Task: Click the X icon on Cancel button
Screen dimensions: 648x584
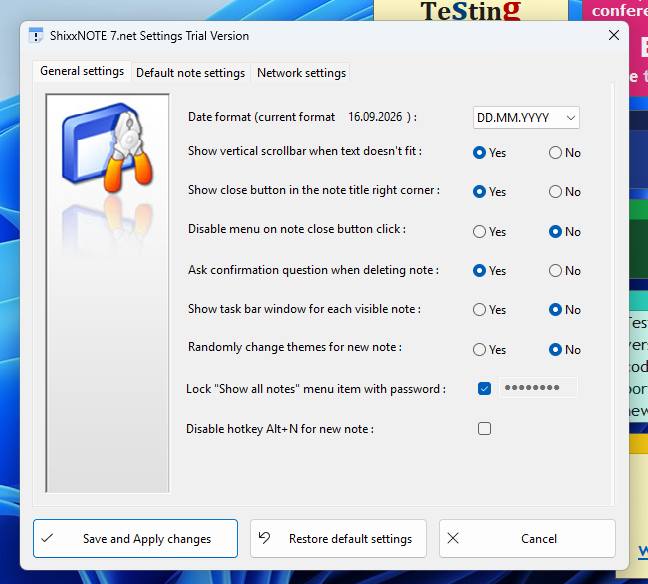Action: point(453,538)
